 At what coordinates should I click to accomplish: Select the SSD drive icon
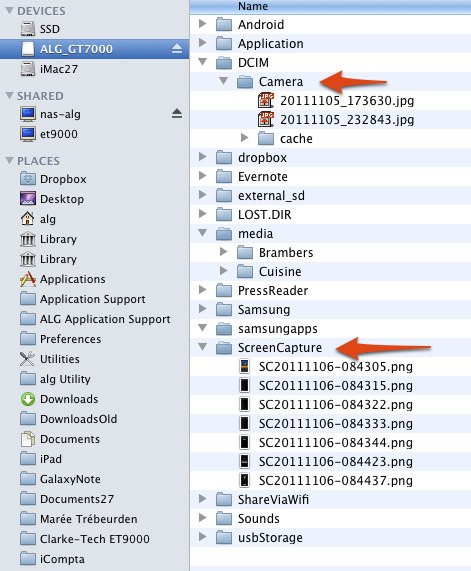point(28,29)
